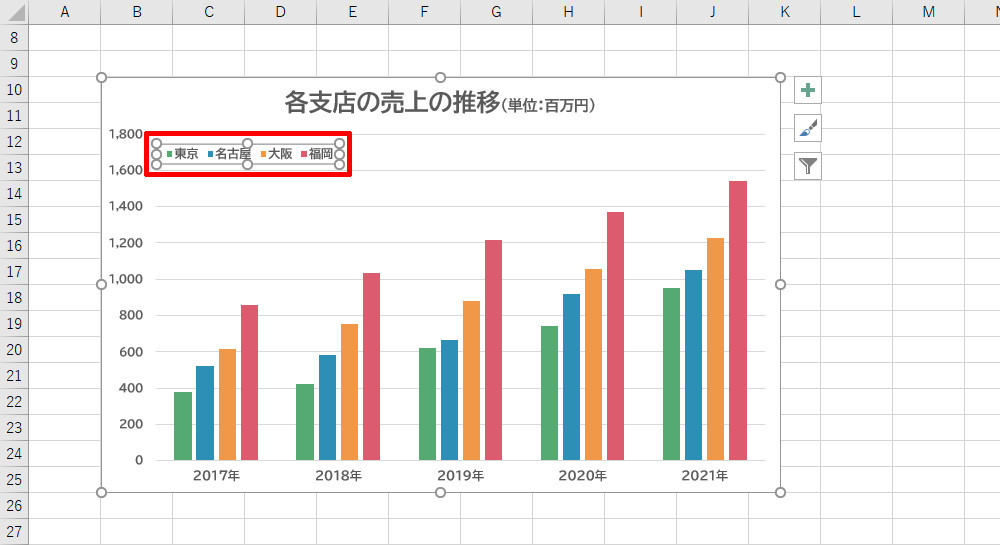1000x545 pixels.
Task: Select row header 10
Action: point(14,90)
